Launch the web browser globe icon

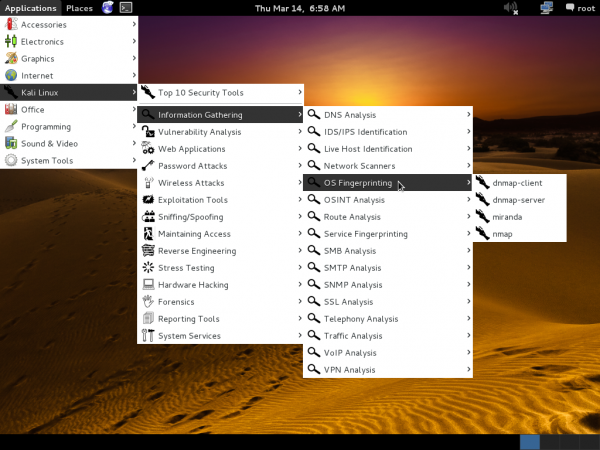click(x=108, y=7)
